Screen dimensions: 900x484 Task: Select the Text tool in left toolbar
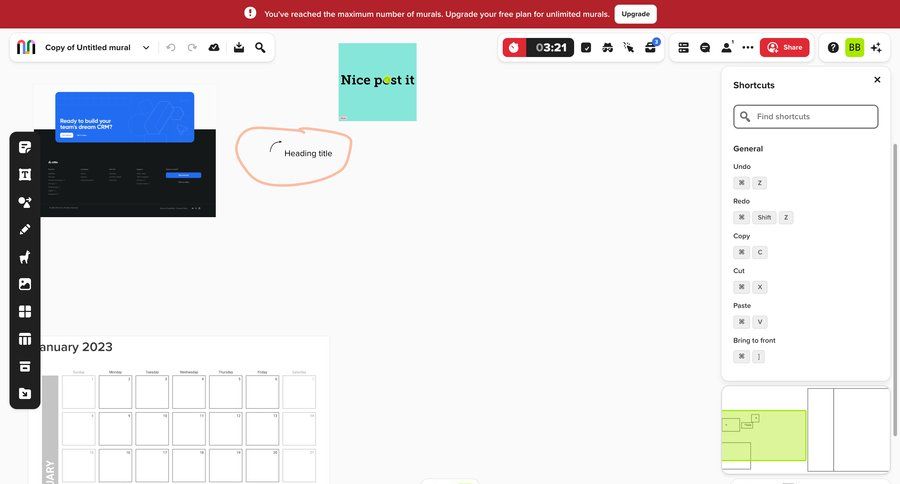(x=25, y=175)
